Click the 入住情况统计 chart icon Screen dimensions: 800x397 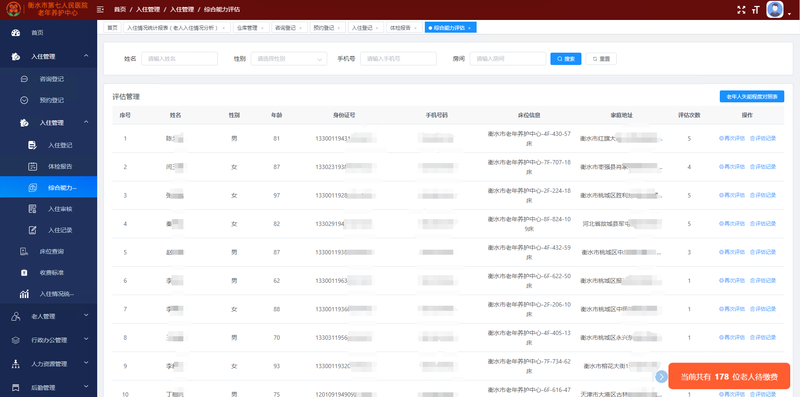(24, 294)
